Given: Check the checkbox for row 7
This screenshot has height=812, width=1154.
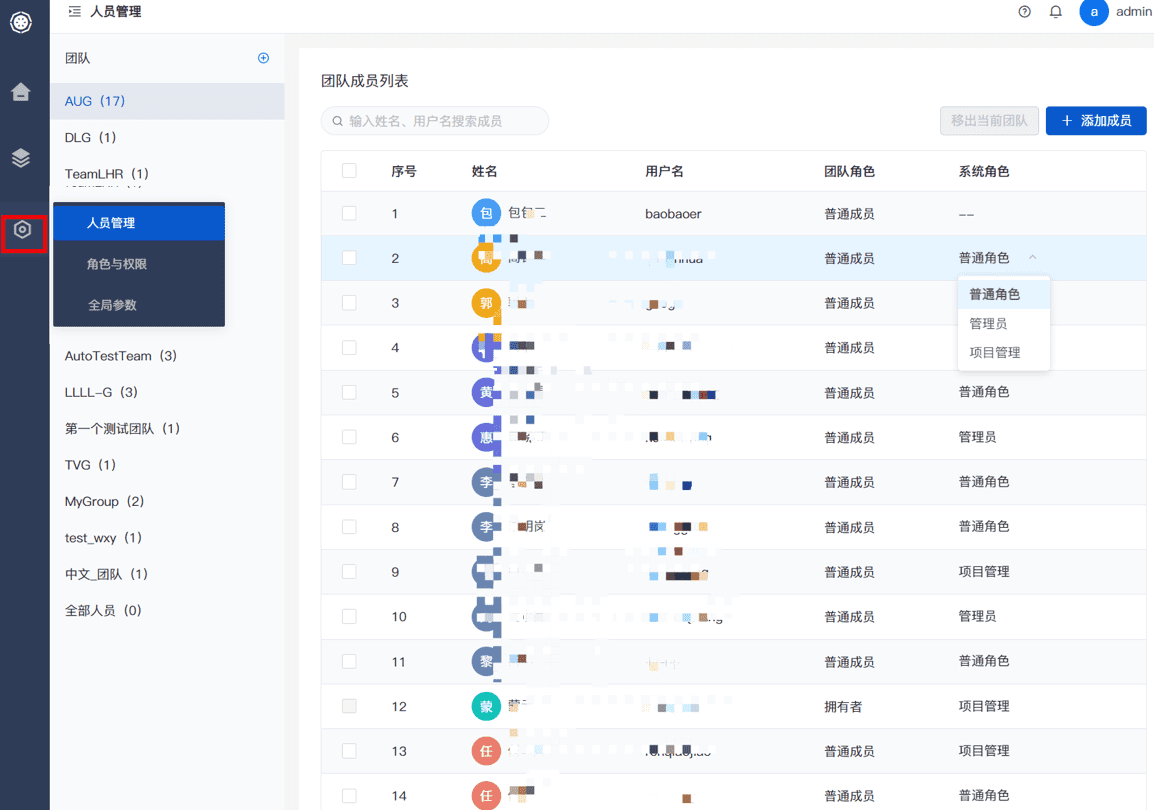Looking at the screenshot, I should pyautogui.click(x=350, y=482).
